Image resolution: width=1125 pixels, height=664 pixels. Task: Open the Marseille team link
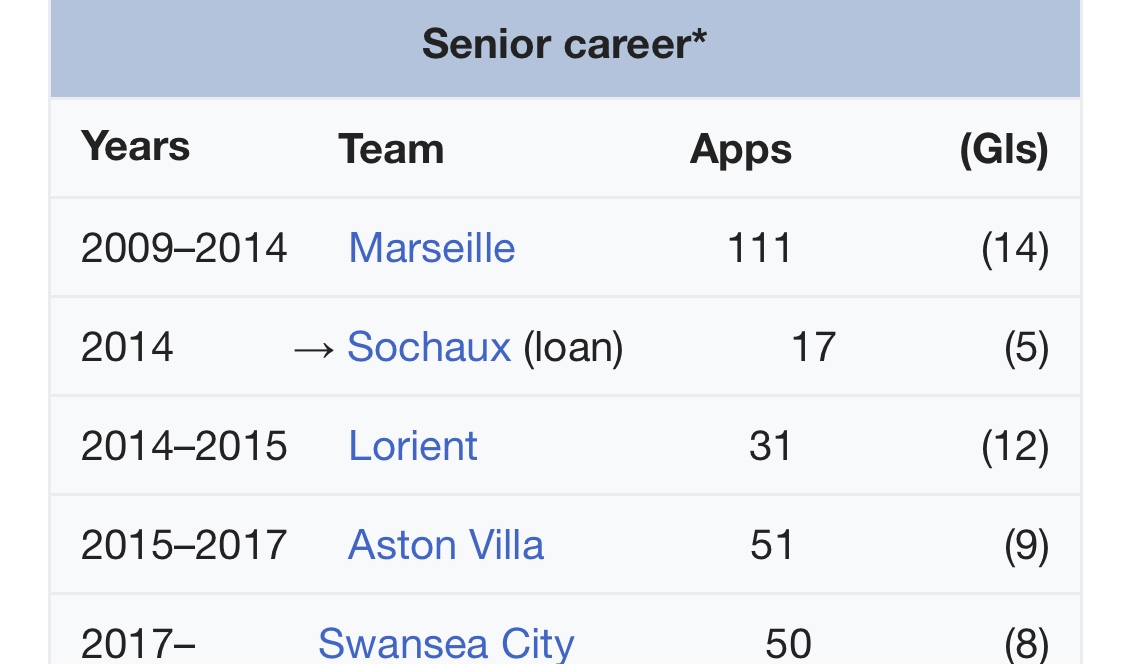point(431,248)
